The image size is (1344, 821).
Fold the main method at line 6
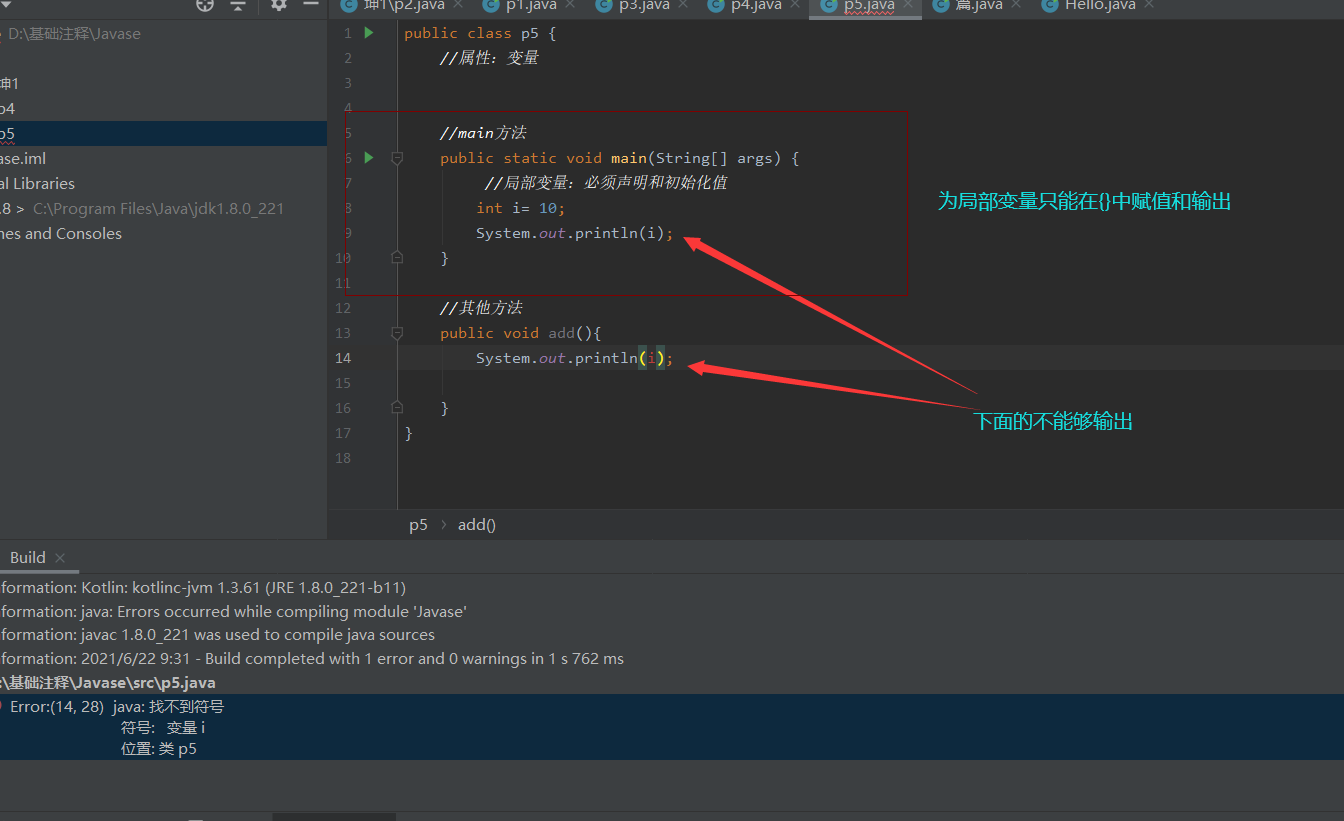pos(397,158)
